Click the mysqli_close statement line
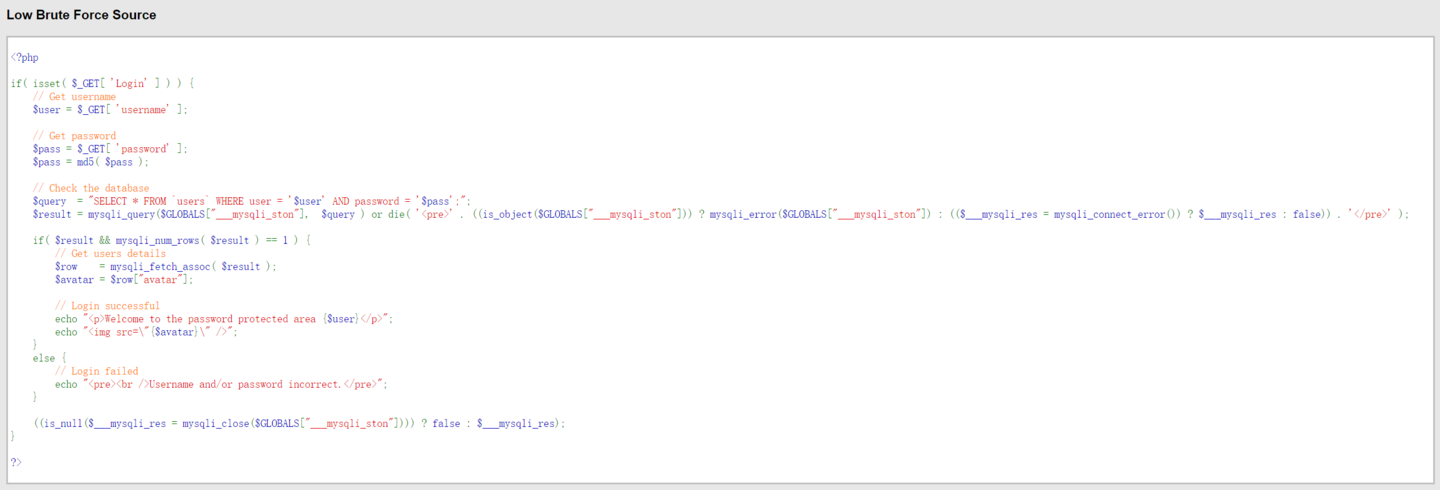 299,423
